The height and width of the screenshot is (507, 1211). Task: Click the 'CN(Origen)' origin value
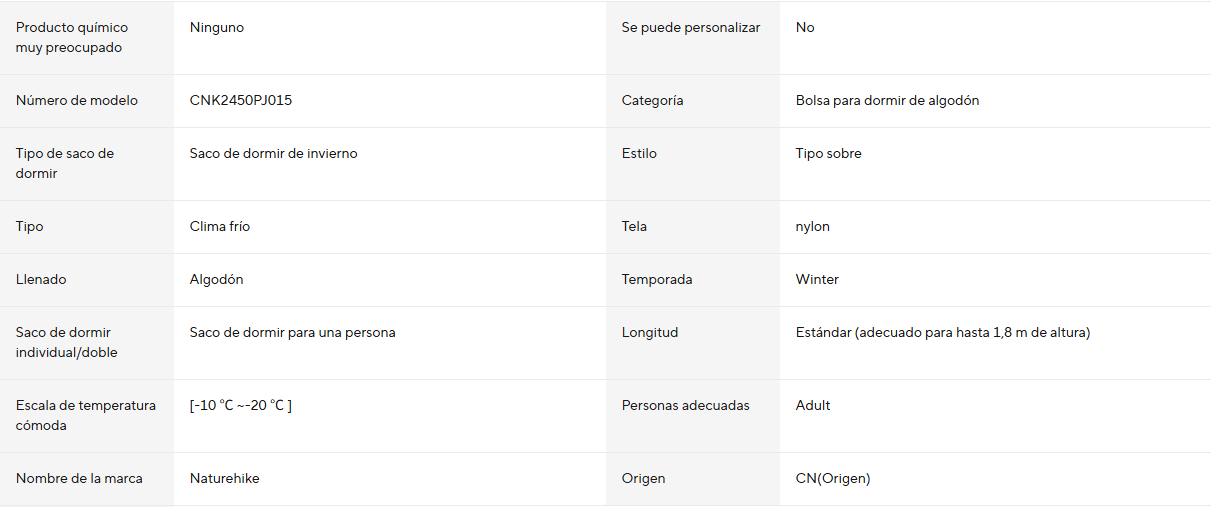point(833,478)
